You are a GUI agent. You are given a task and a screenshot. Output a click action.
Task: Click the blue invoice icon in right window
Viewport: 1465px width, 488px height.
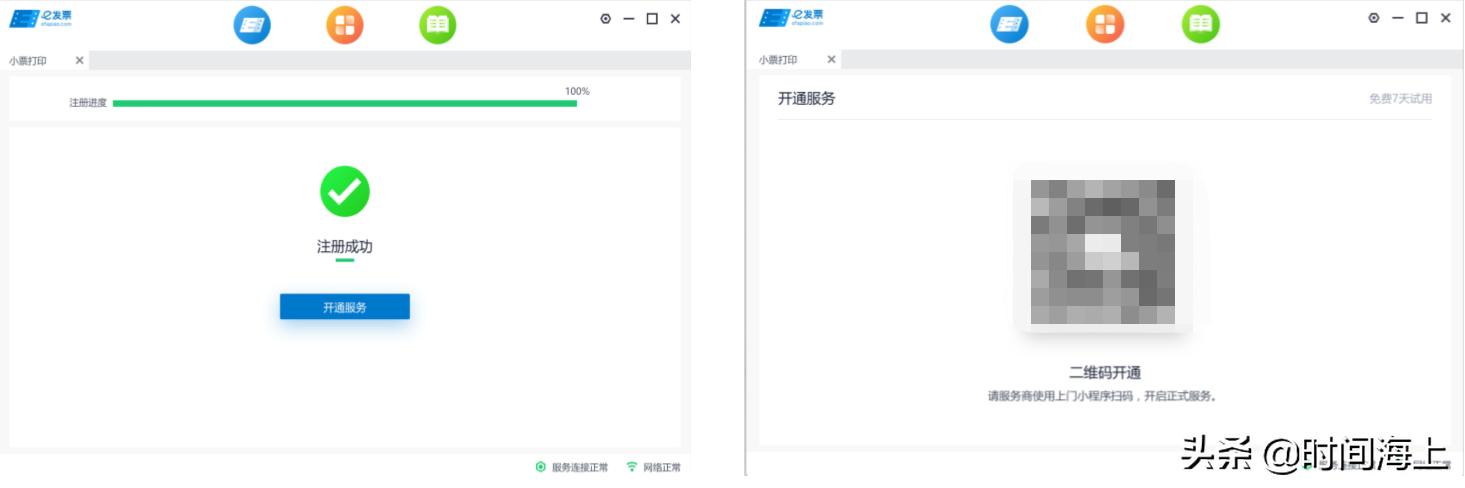click(1009, 24)
